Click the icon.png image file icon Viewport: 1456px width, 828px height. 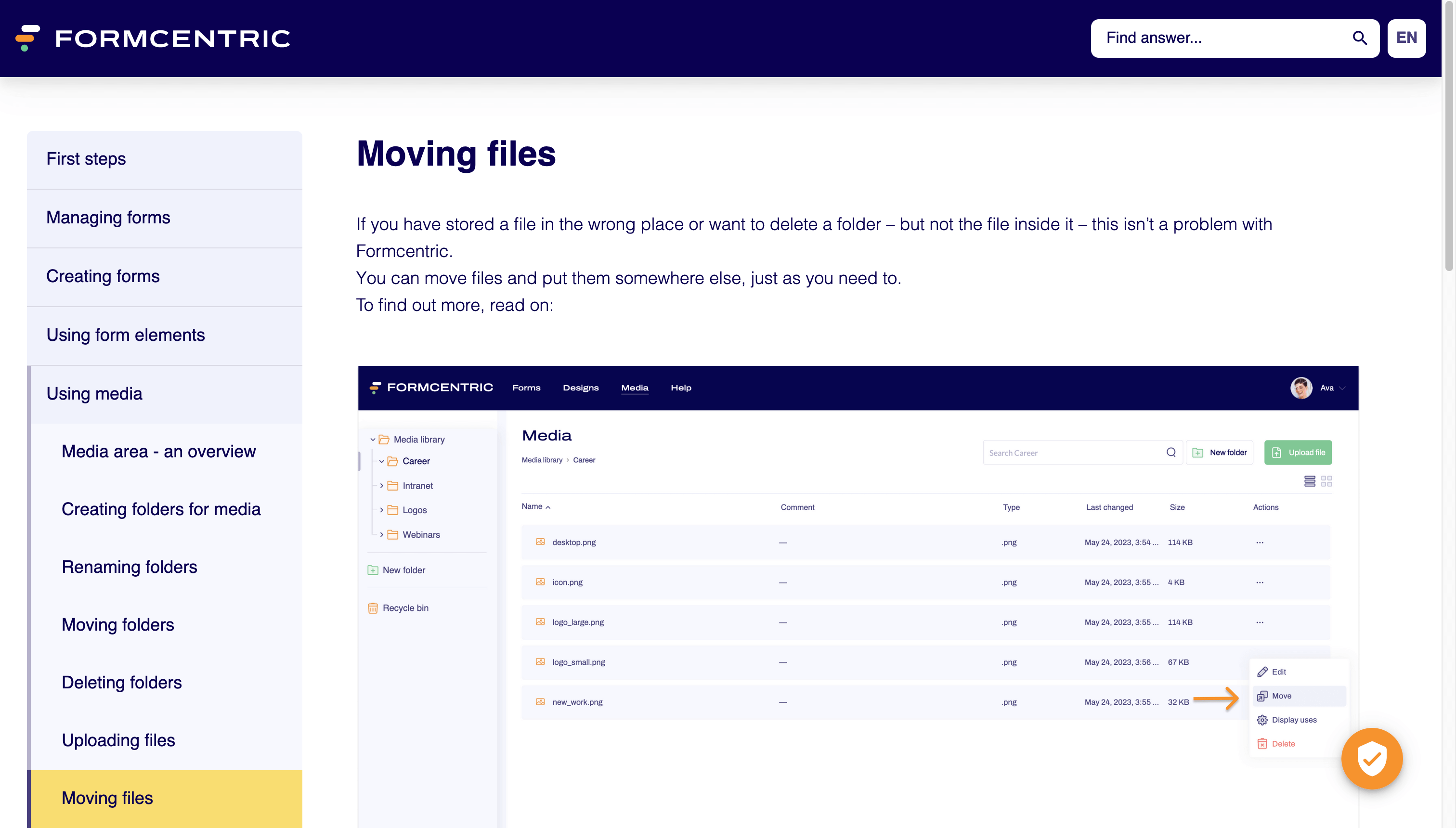tap(540, 582)
